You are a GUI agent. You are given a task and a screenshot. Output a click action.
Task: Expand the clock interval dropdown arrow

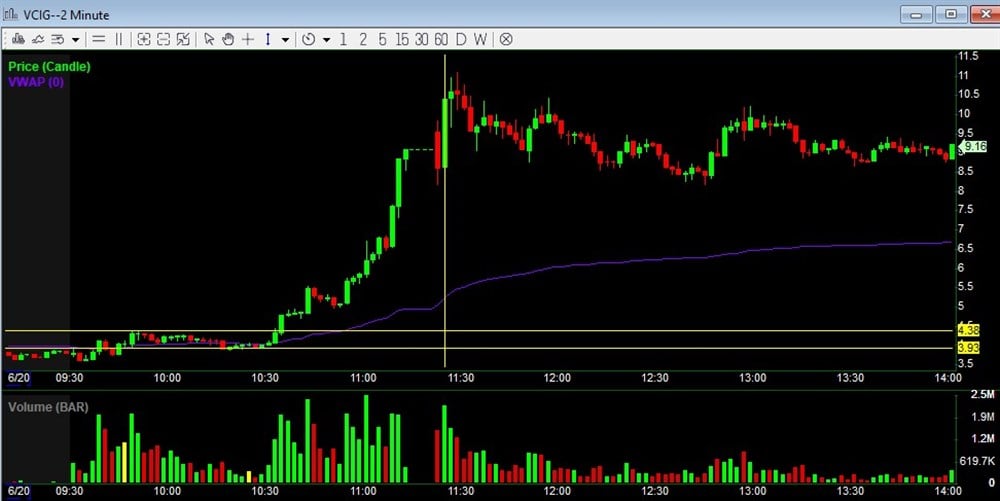(327, 40)
